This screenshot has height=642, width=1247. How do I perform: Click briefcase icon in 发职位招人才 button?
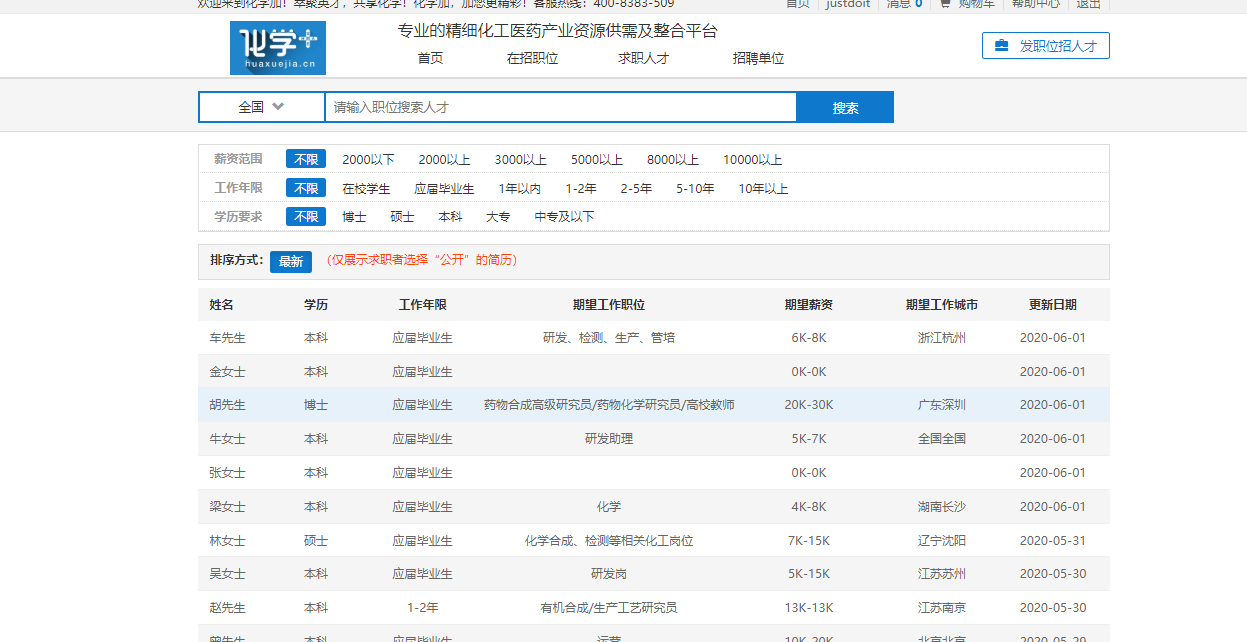1001,46
